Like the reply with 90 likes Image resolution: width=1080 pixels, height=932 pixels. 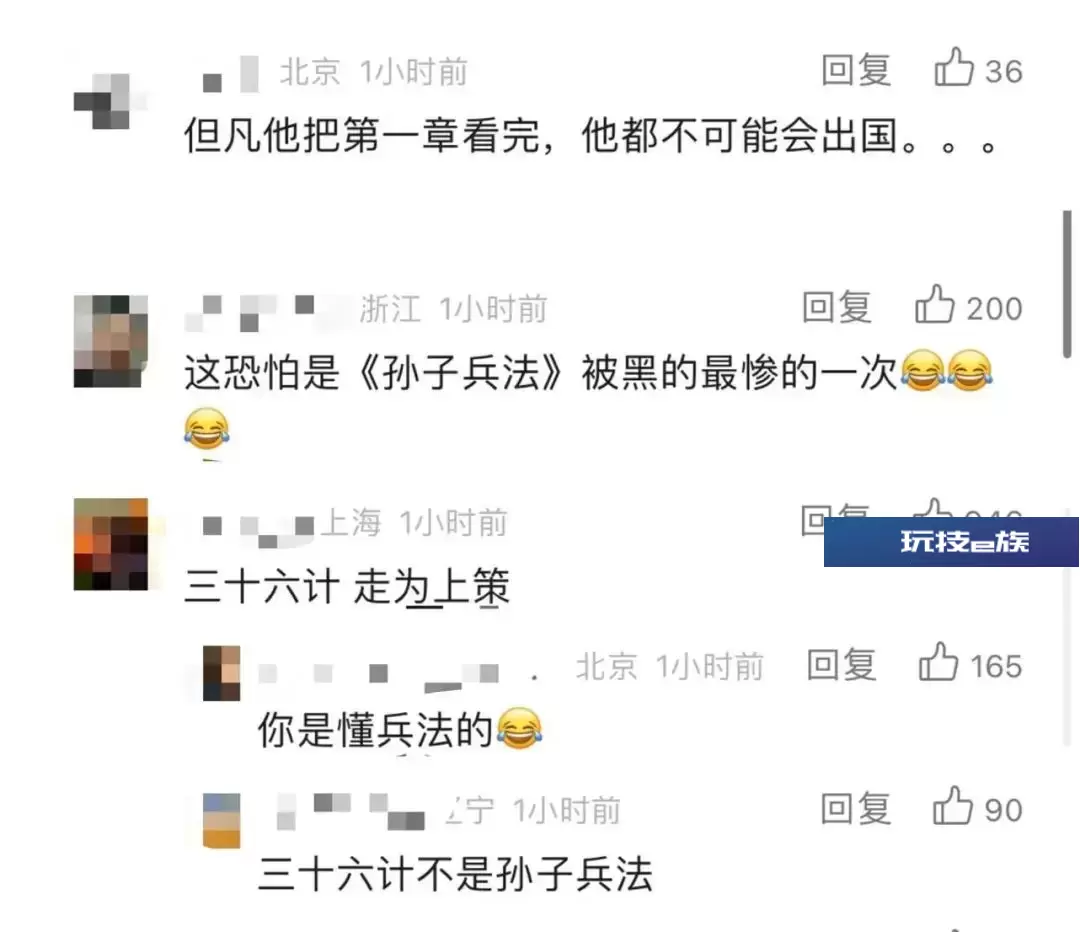pyautogui.click(x=953, y=806)
